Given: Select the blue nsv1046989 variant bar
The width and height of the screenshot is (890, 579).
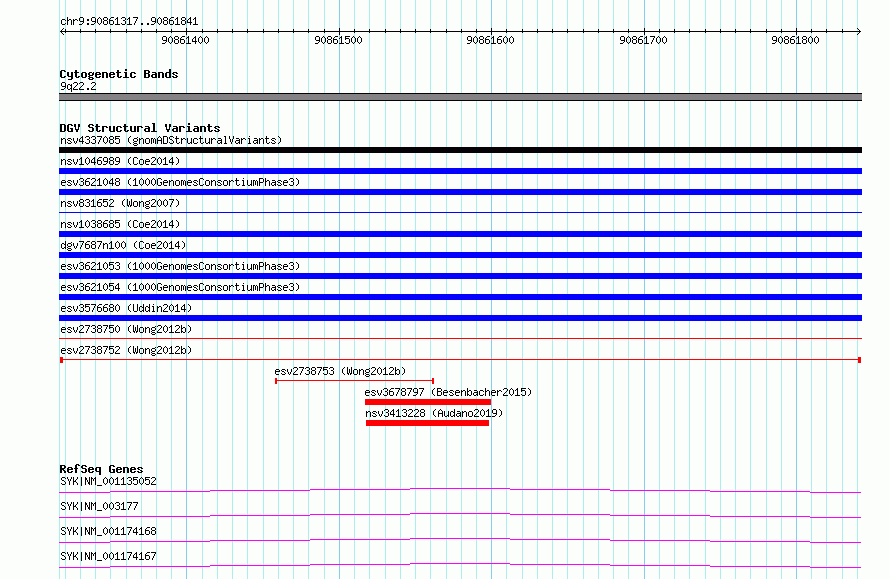Looking at the screenshot, I should point(460,171).
